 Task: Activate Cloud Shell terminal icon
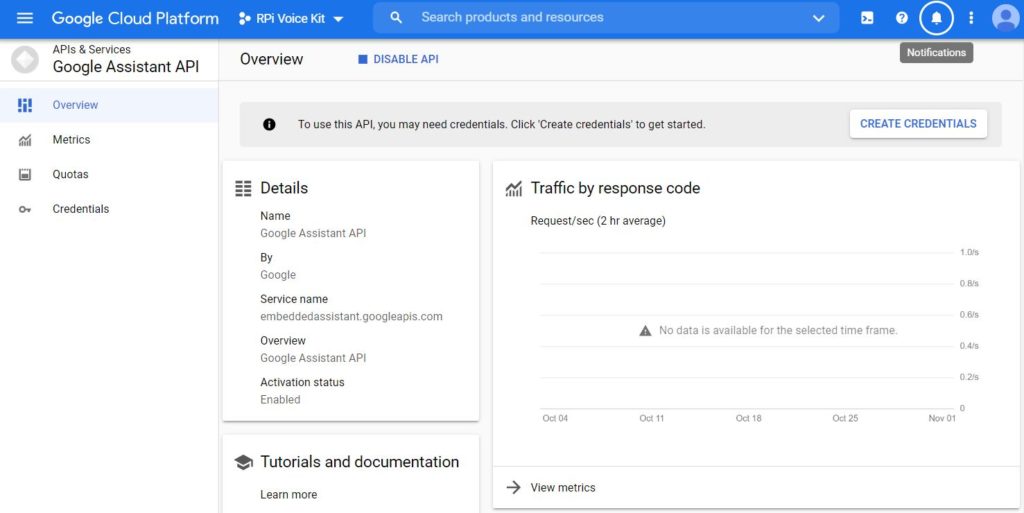pos(867,18)
